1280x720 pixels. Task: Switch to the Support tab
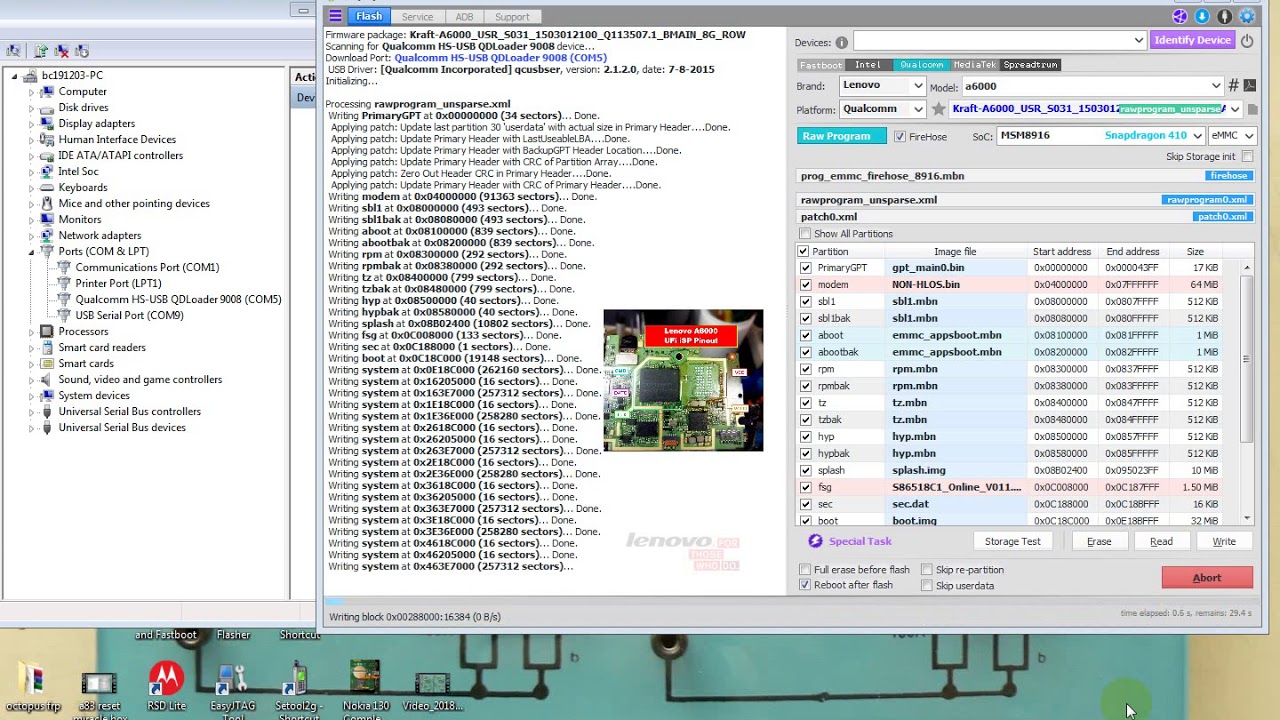pyautogui.click(x=512, y=16)
